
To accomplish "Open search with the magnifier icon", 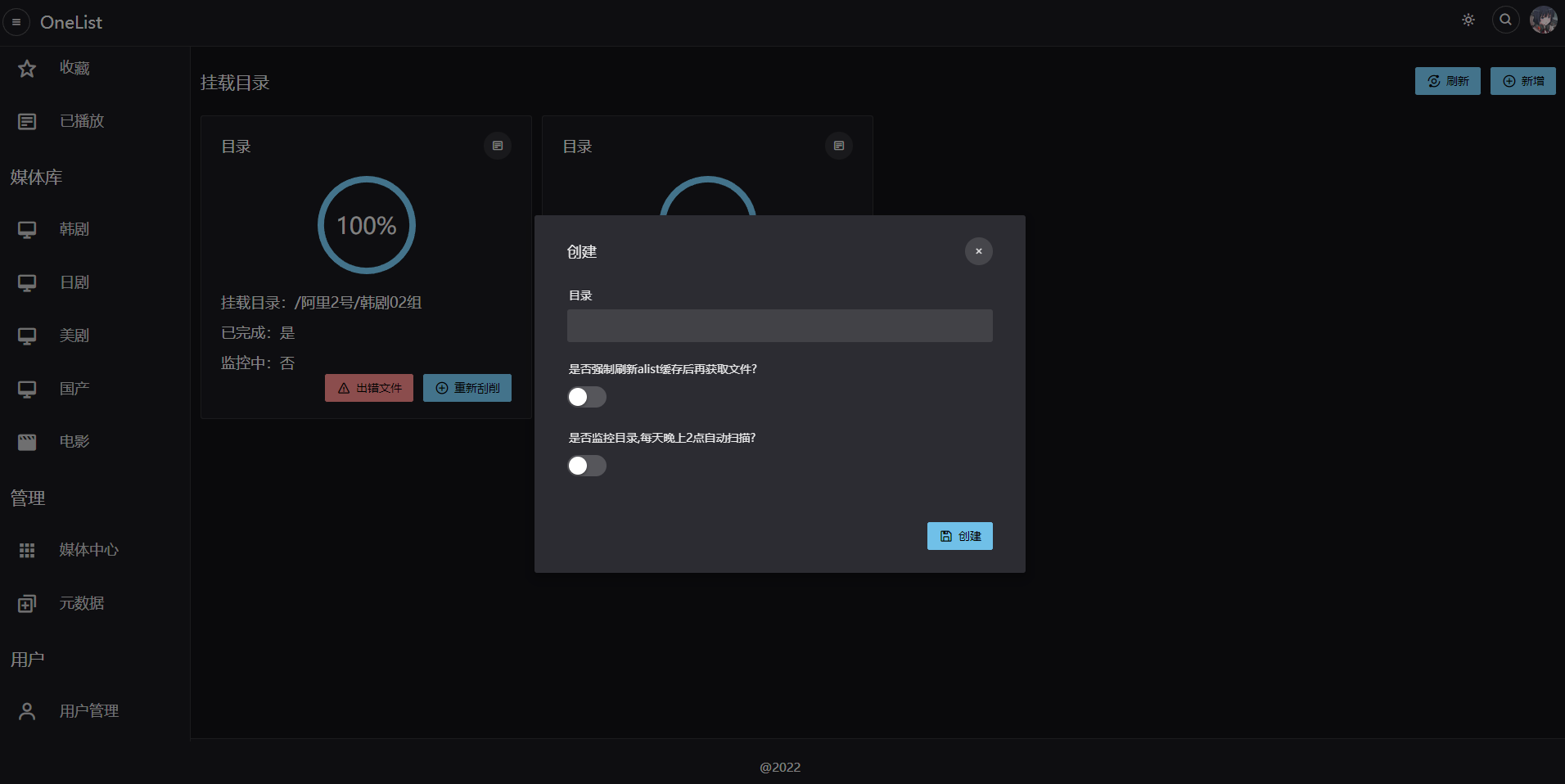I will pos(1506,20).
